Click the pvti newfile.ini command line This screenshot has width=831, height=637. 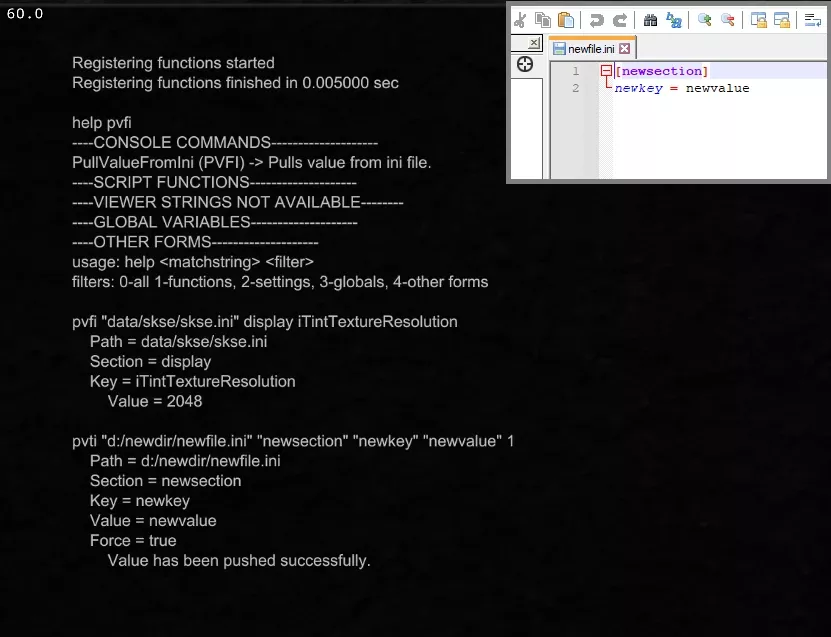pos(293,441)
